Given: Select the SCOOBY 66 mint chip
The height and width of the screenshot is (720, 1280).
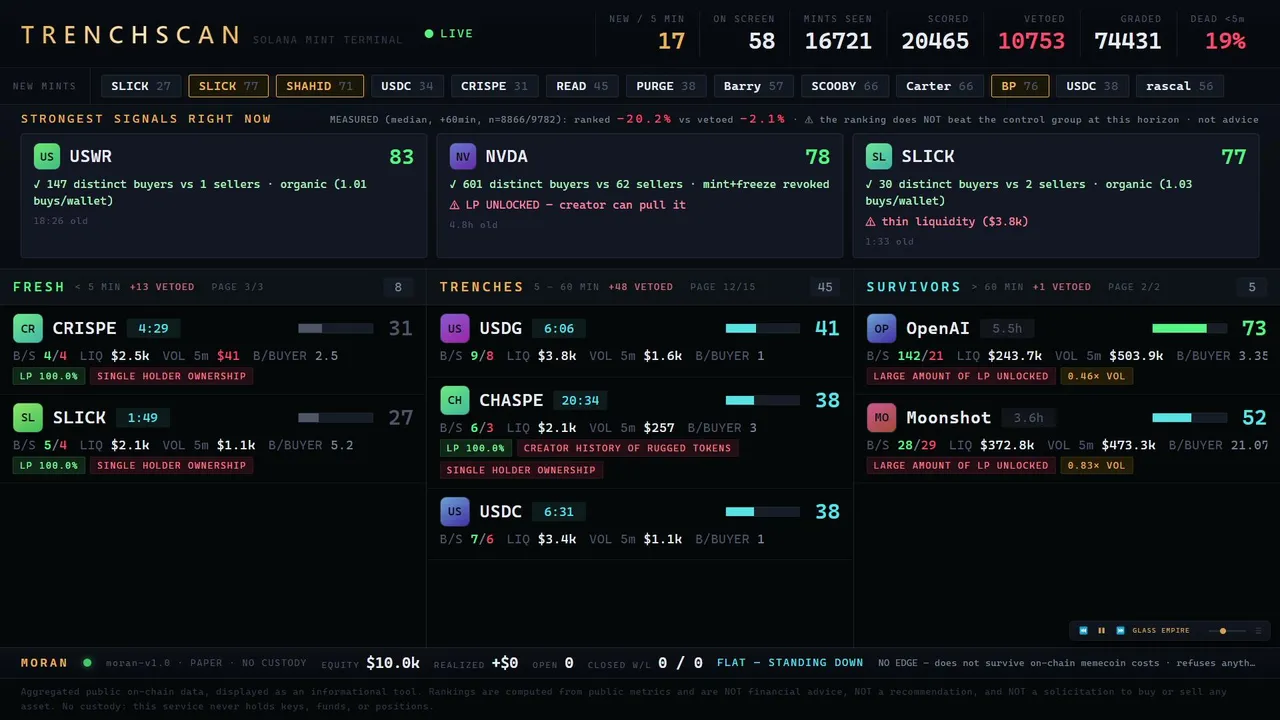Looking at the screenshot, I should pos(845,86).
